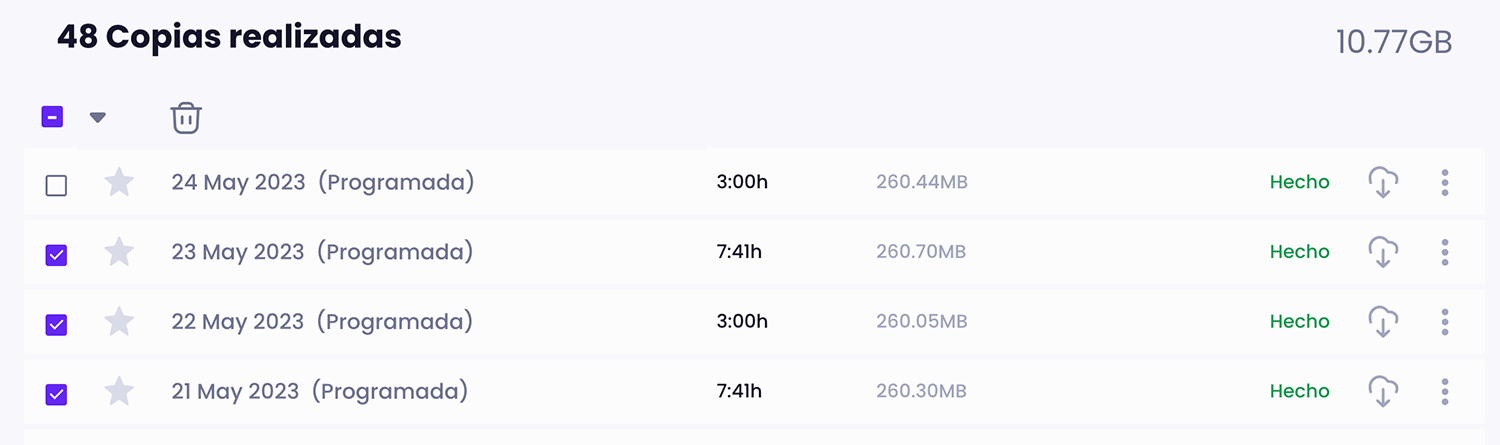Toggle the select-all checkbox in header

coord(52,117)
